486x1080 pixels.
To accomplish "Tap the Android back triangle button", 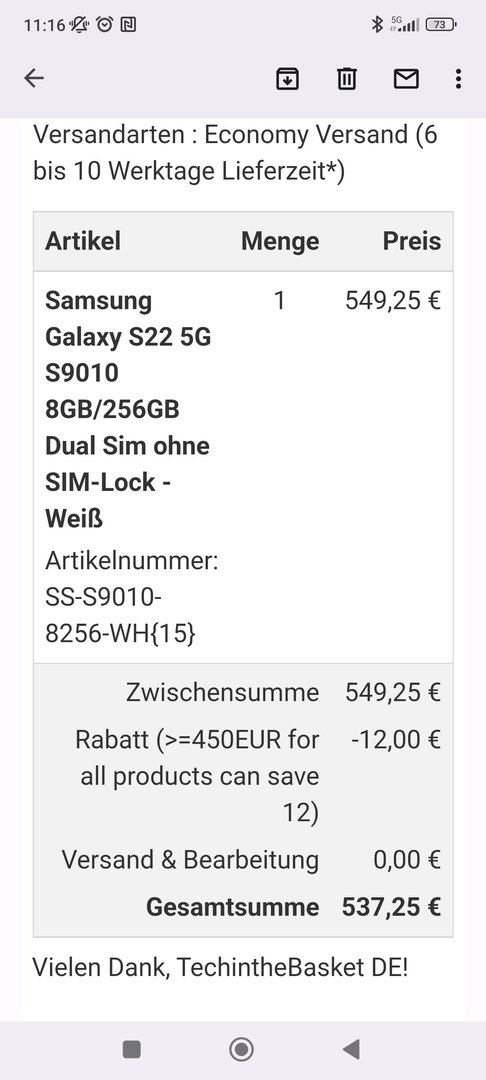I will tap(351, 1049).
